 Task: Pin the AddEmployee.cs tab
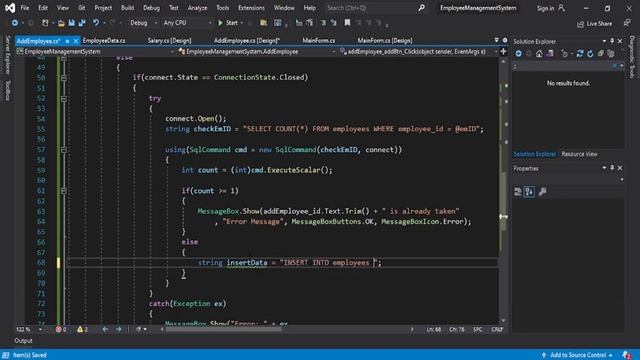tap(67, 41)
